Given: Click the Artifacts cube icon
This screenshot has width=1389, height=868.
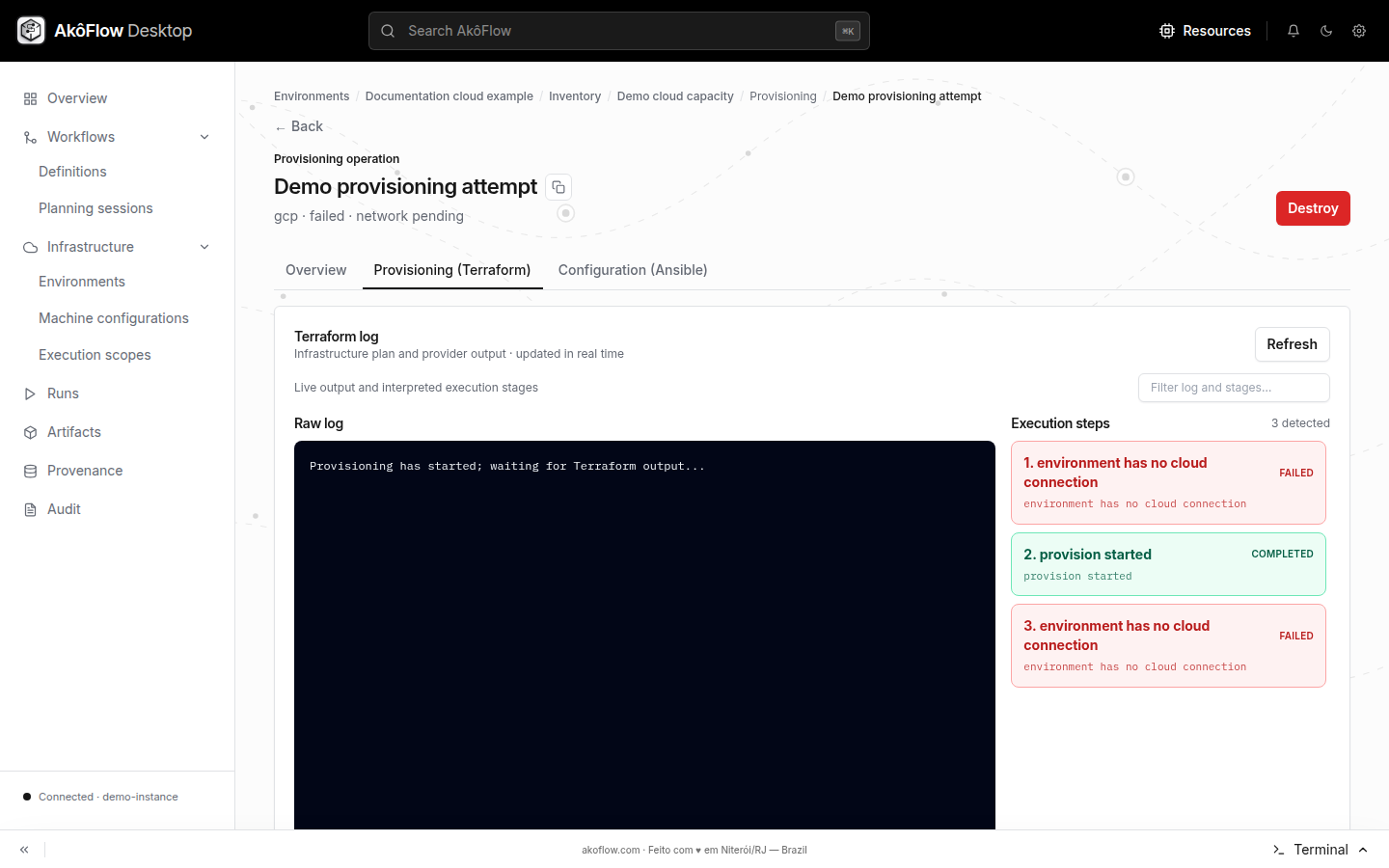Looking at the screenshot, I should 30,432.
